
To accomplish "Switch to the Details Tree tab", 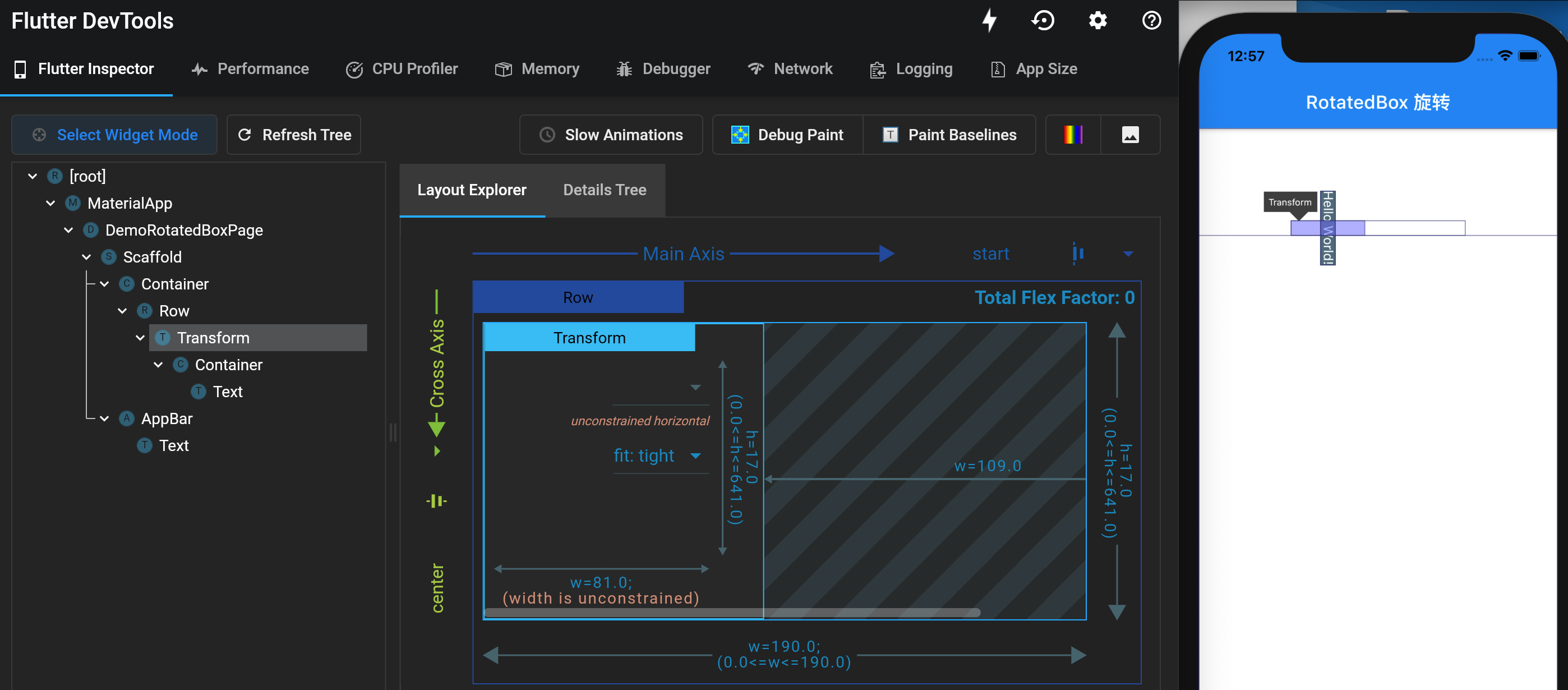I will coord(605,190).
